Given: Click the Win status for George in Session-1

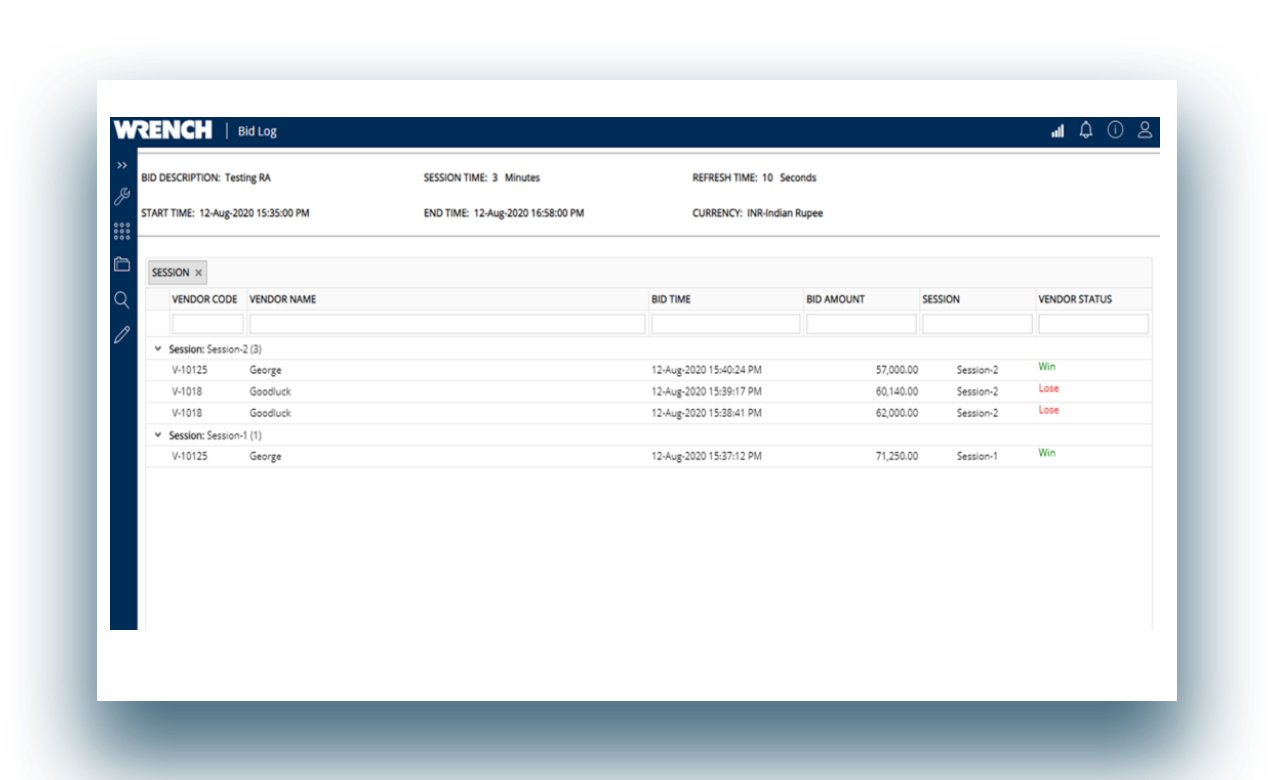Looking at the screenshot, I should pos(1047,452).
